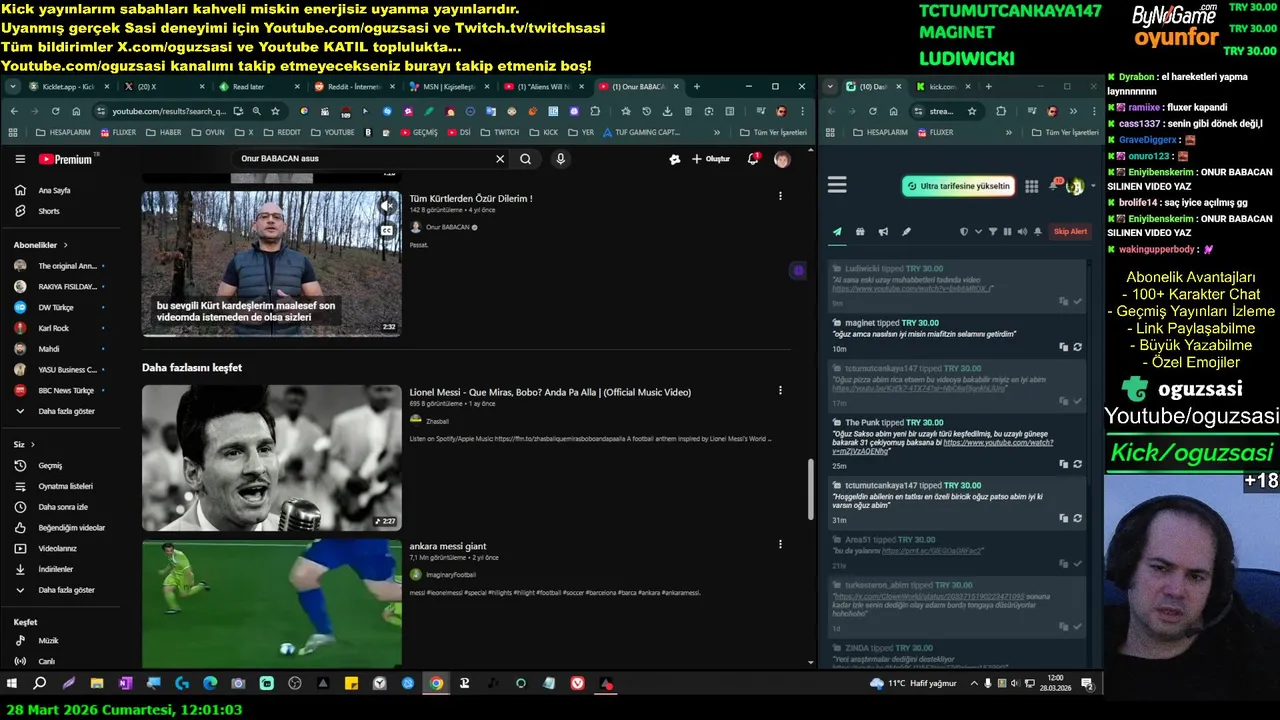
Task: Open the YouTube account avatar menu
Action: click(x=782, y=159)
